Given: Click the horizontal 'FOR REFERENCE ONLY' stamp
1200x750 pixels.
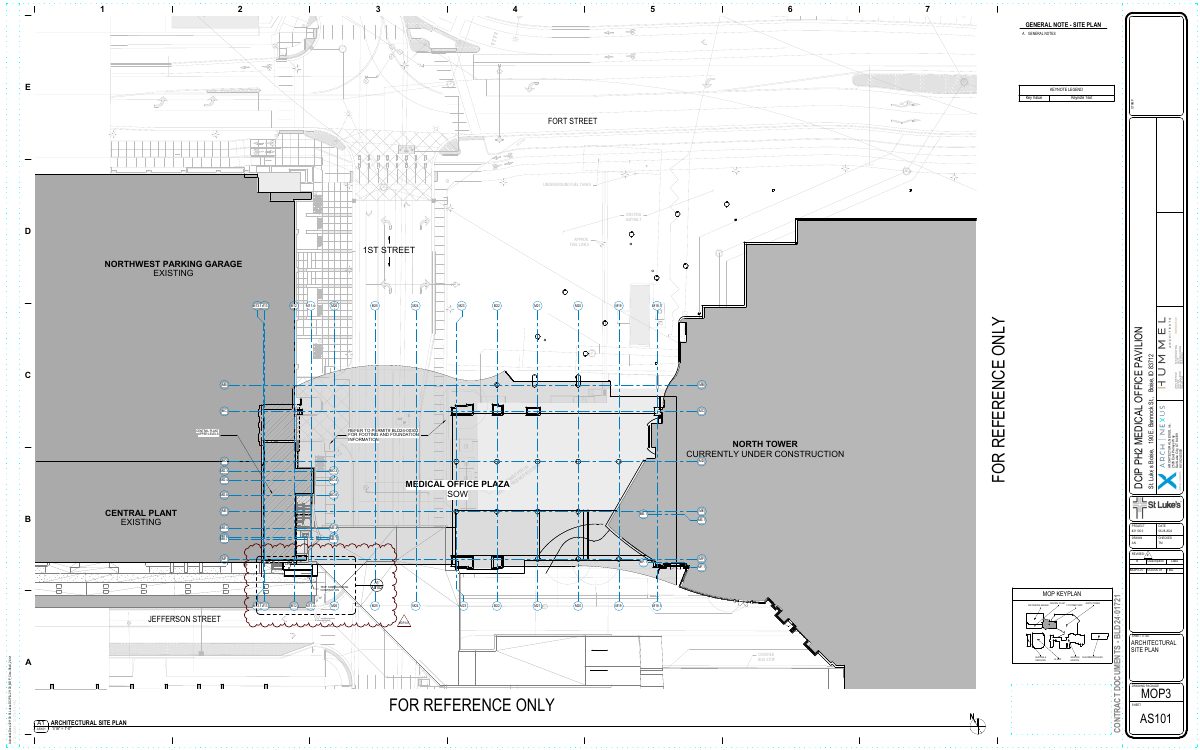Looking at the screenshot, I should click(x=471, y=705).
